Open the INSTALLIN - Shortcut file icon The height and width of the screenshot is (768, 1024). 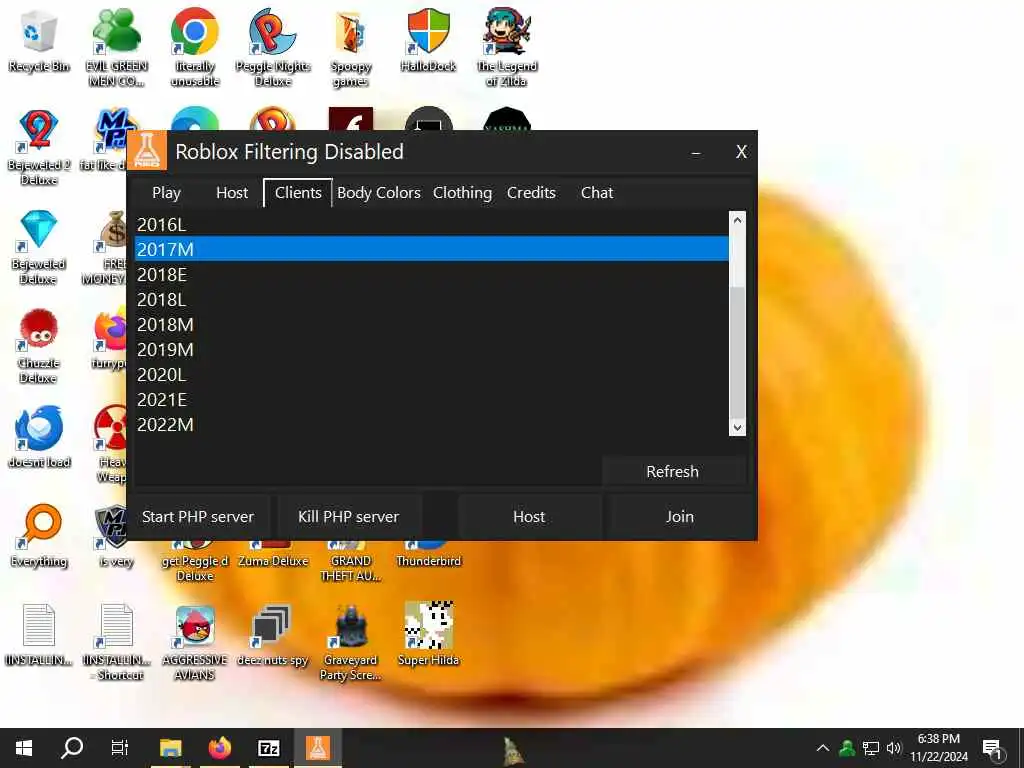pyautogui.click(x=118, y=642)
